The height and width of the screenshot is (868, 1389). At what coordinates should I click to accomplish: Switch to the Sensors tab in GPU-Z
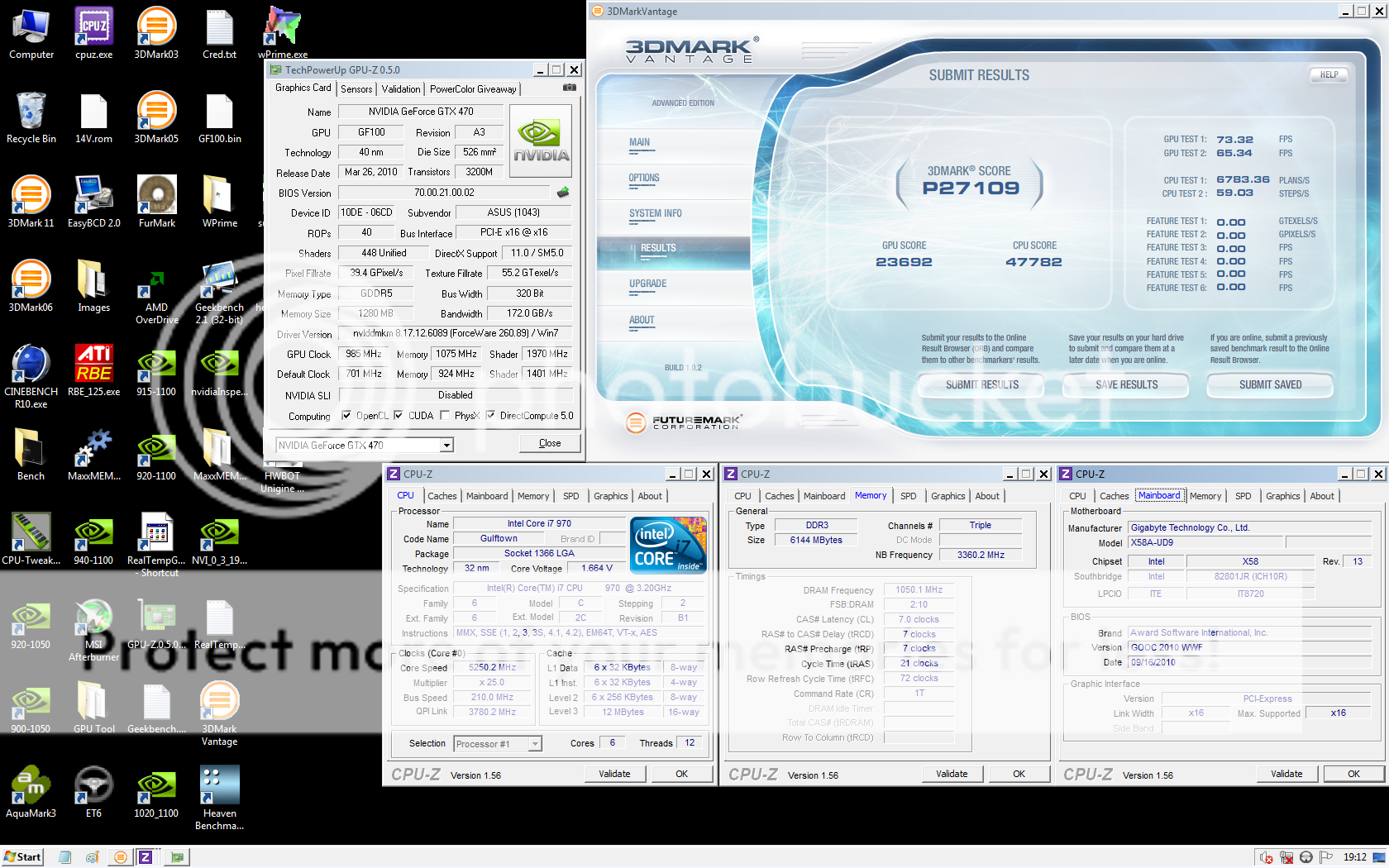356,89
